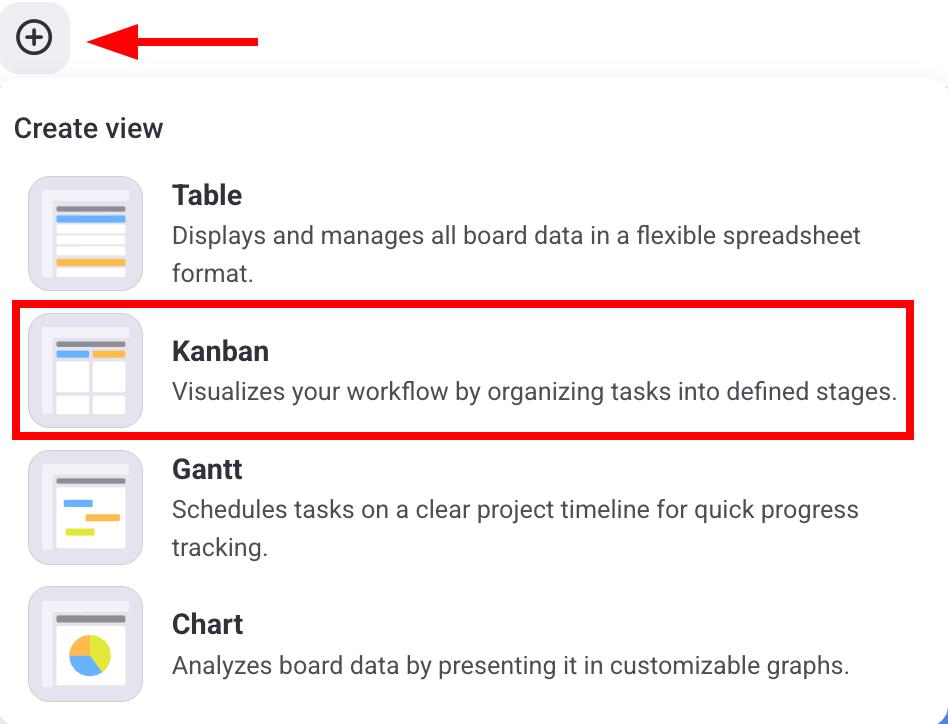Select the "Chart" view title

(x=208, y=624)
